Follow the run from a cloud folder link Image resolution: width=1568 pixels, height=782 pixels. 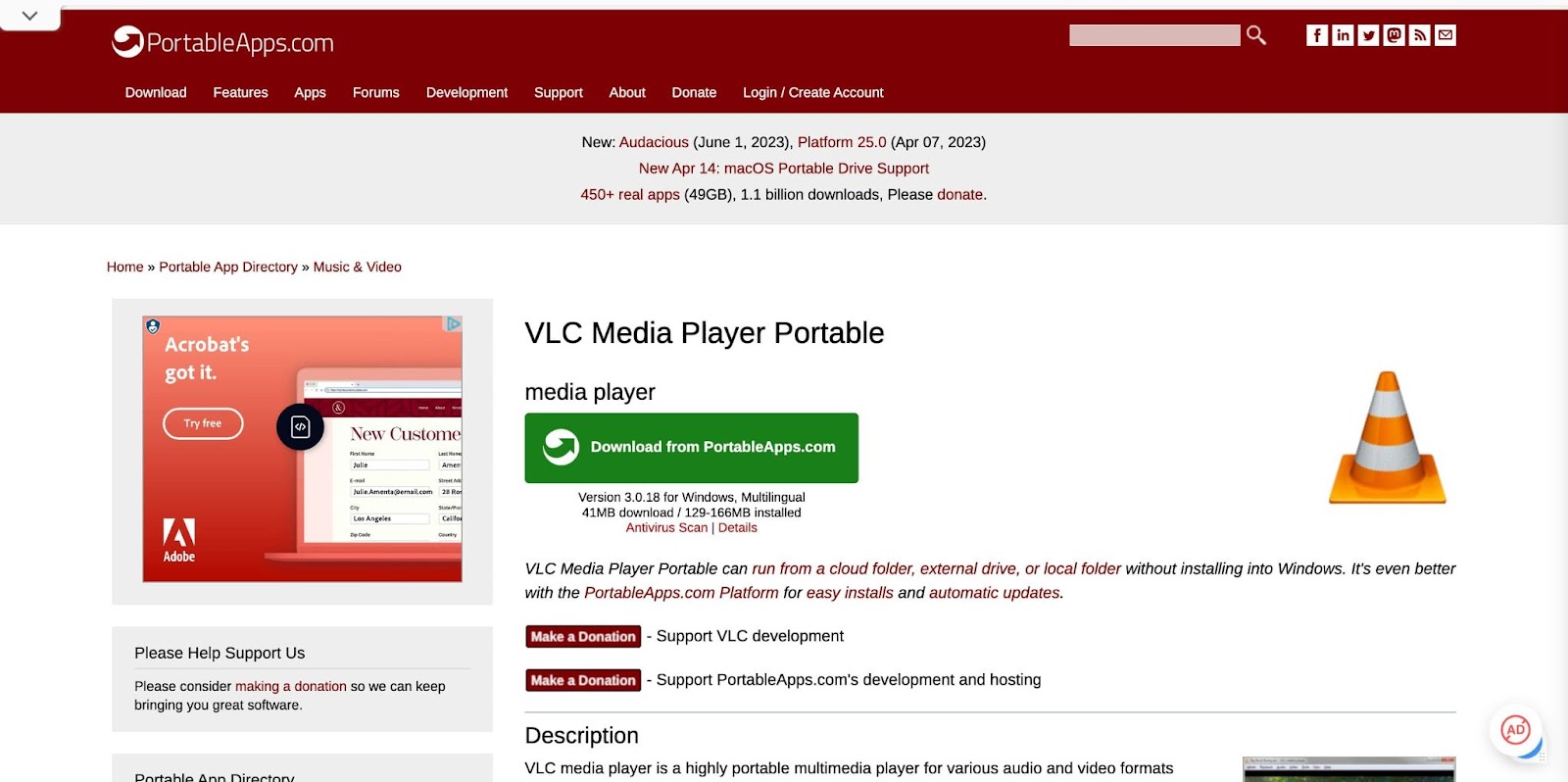point(936,568)
